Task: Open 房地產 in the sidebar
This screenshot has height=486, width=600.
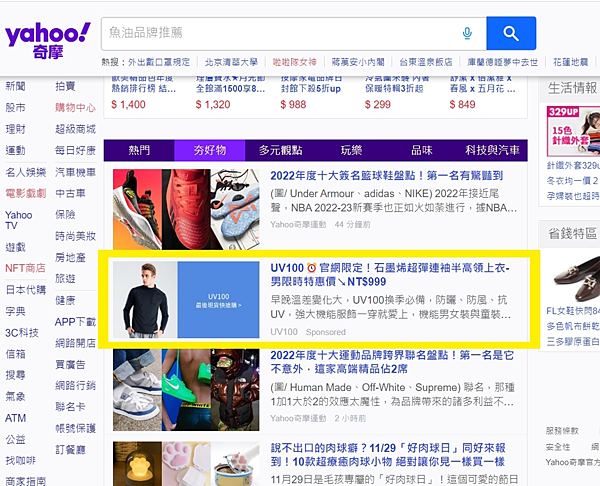Action: click(70, 258)
